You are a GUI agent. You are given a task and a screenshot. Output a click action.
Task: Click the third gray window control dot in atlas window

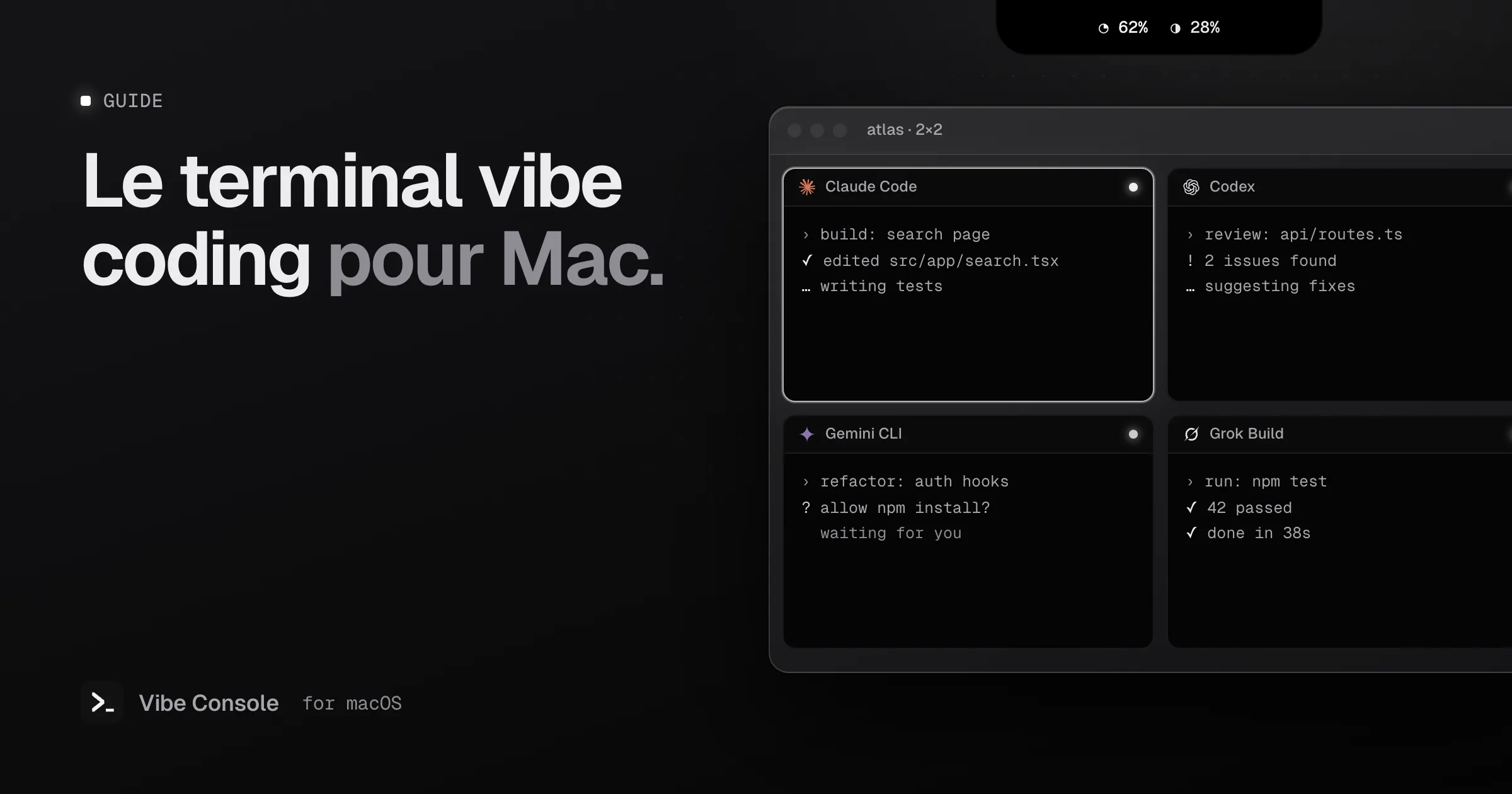tap(840, 130)
